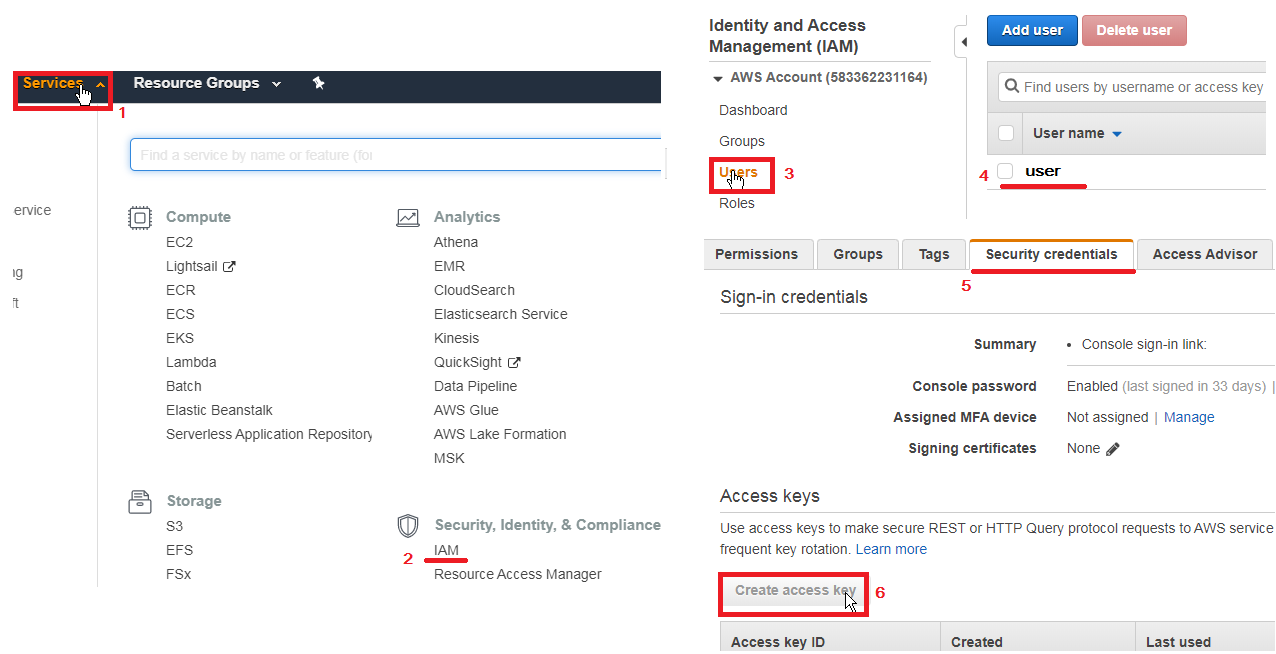Switch to the Tags tab

(x=934, y=254)
